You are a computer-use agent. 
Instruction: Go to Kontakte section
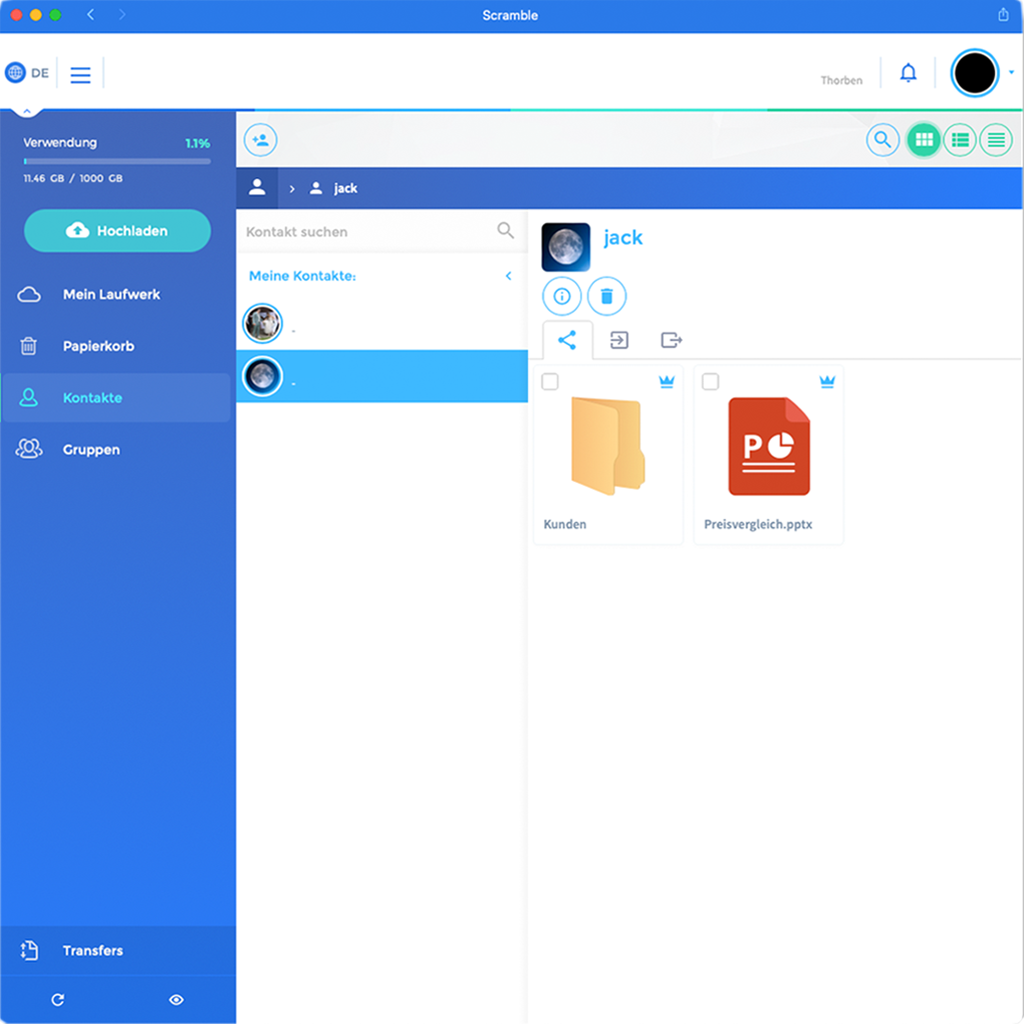116,398
